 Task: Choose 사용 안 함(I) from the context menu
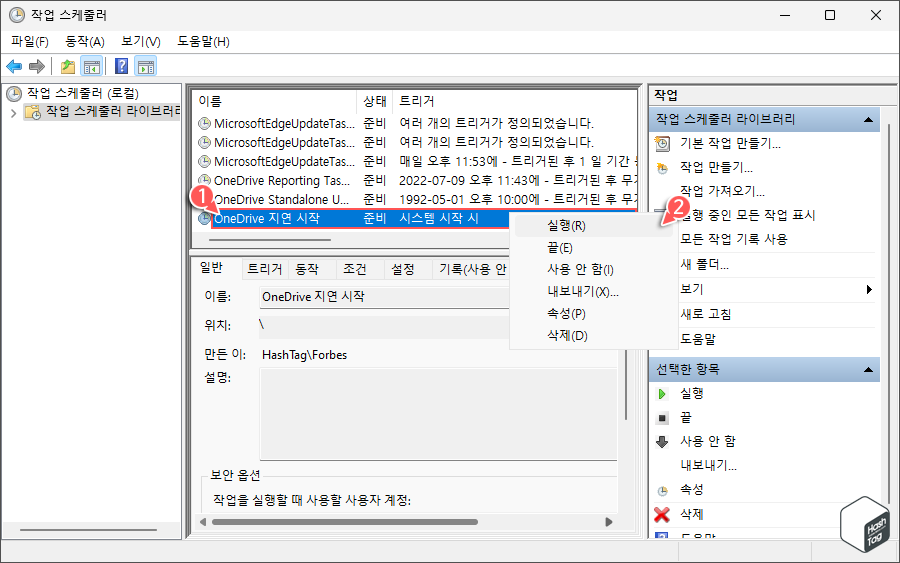click(x=593, y=270)
